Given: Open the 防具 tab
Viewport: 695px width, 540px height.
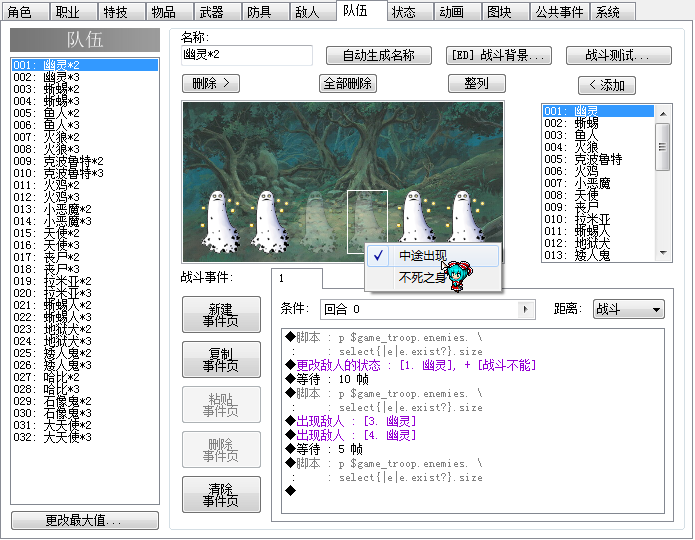Looking at the screenshot, I should point(265,12).
